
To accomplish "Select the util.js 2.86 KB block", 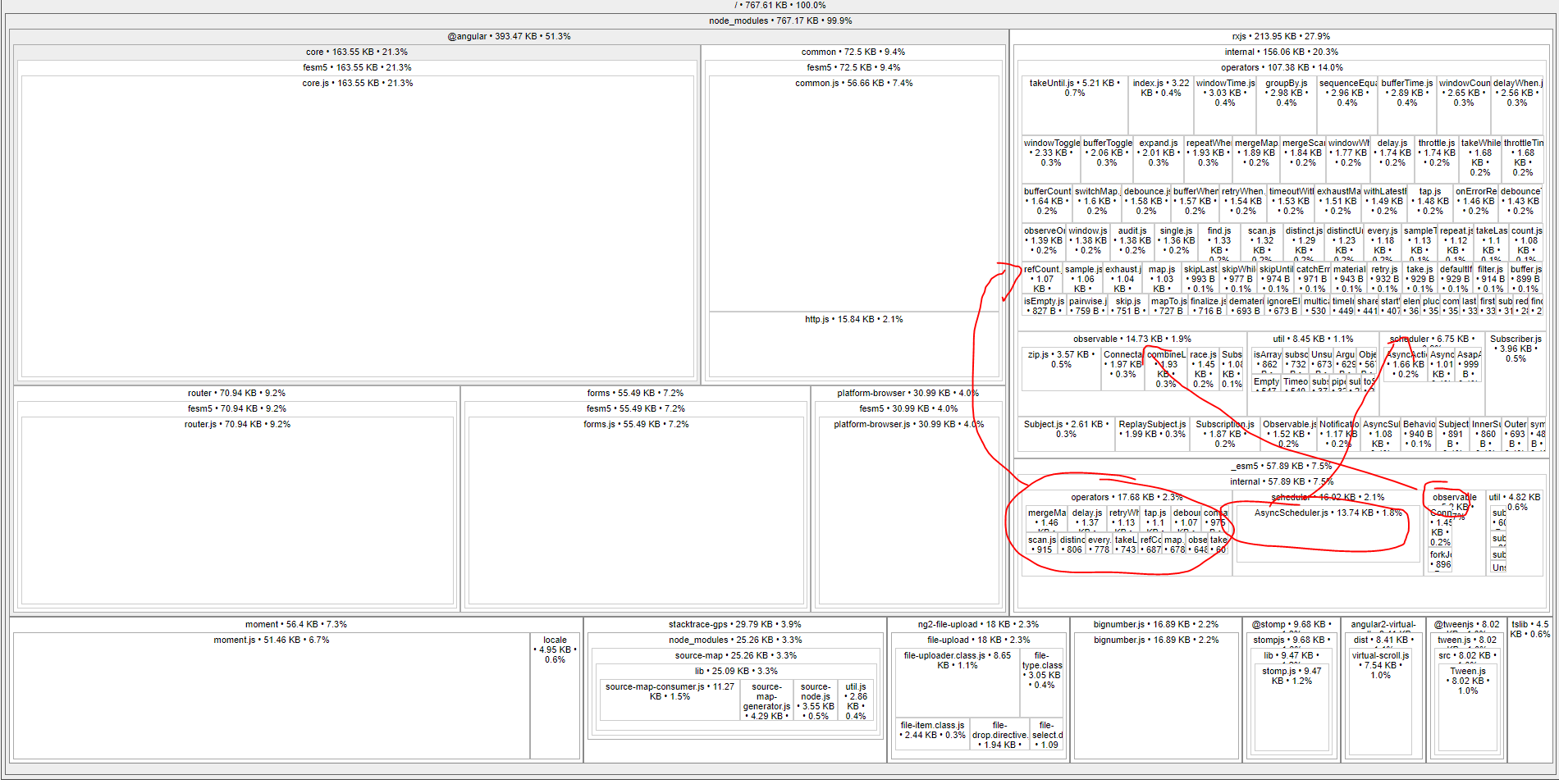I will click(x=856, y=702).
